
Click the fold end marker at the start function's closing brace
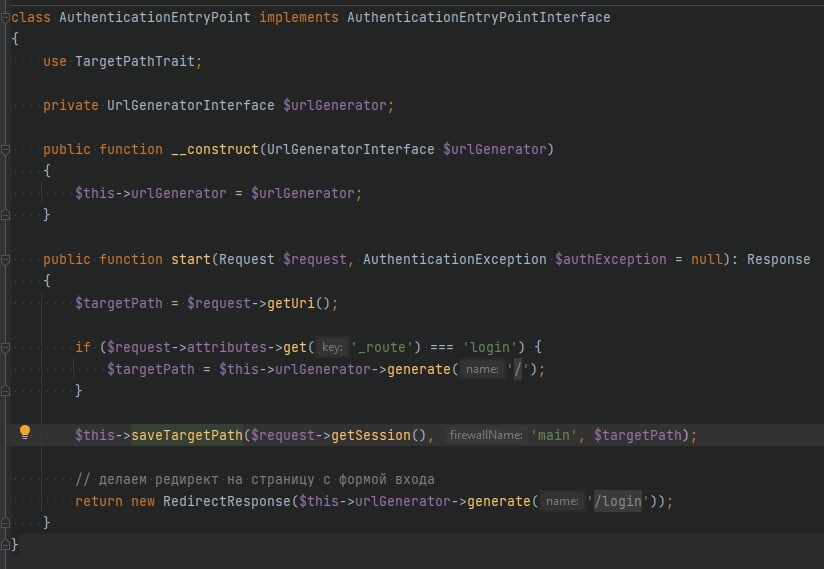pos(5,523)
